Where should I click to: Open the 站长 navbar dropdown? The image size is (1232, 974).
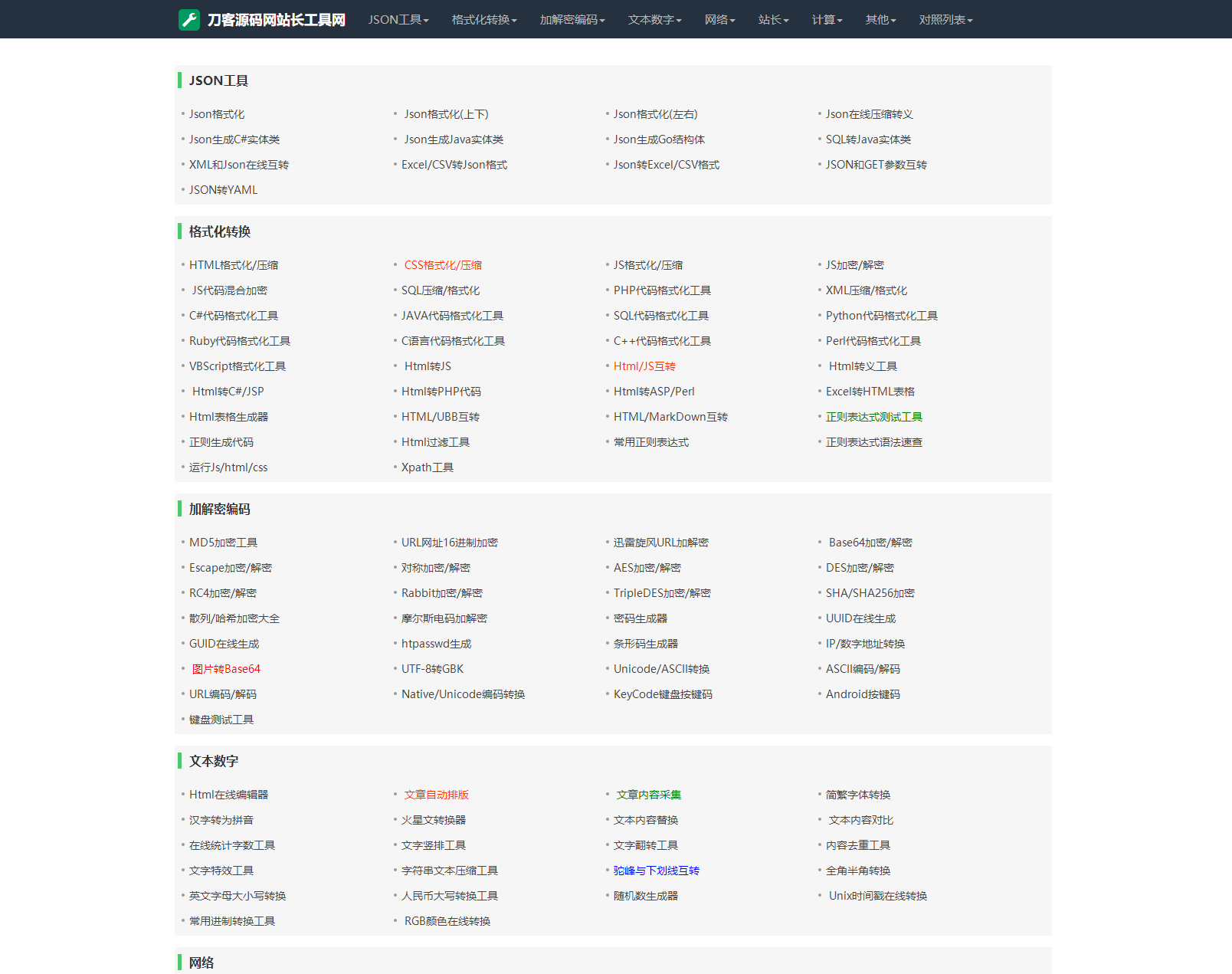(773, 20)
